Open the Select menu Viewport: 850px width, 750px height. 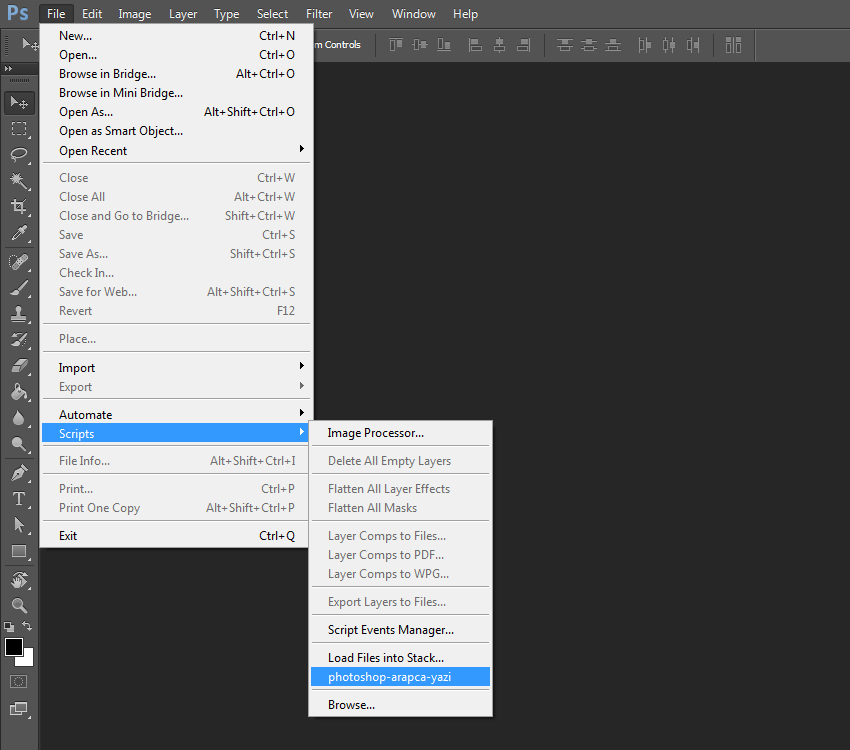(272, 14)
